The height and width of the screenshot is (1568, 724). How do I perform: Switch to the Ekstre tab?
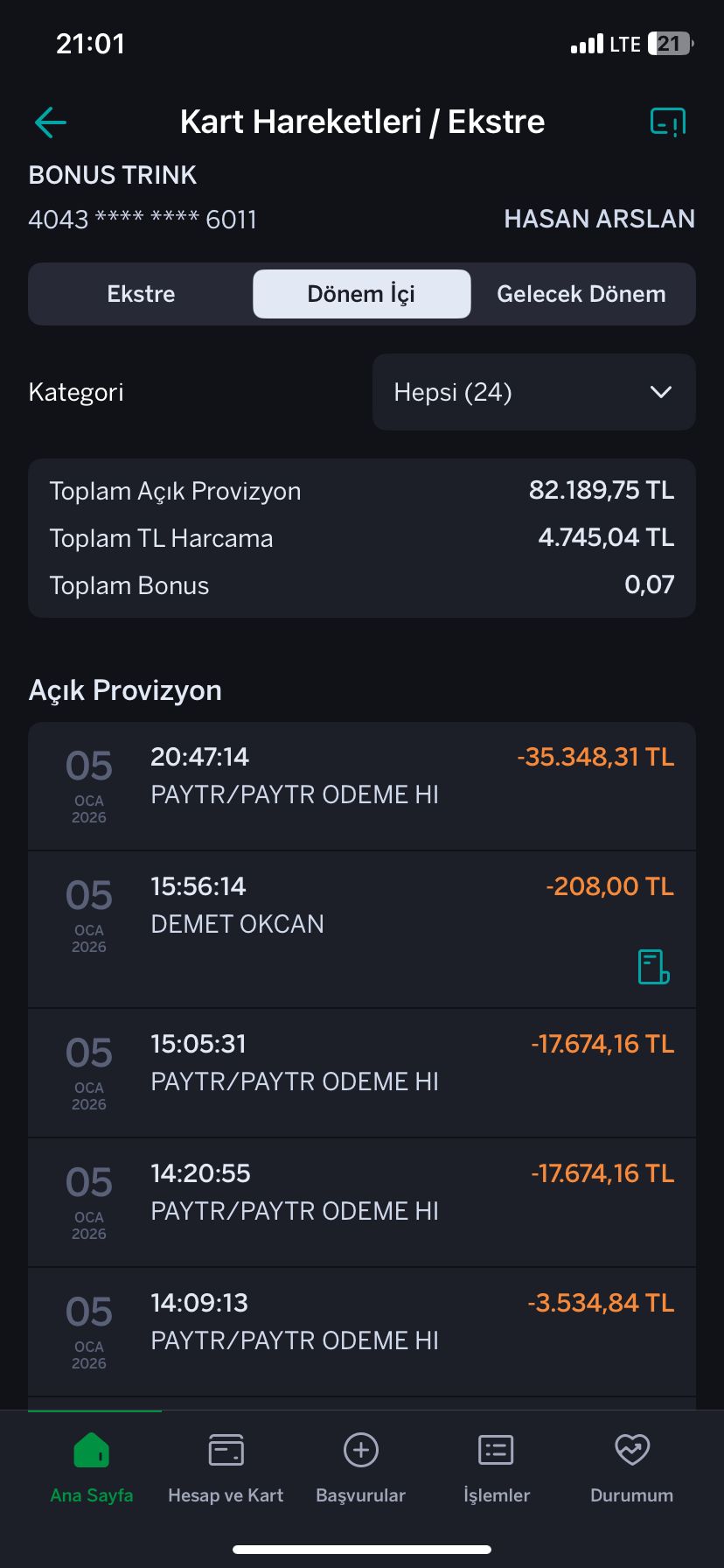click(141, 294)
